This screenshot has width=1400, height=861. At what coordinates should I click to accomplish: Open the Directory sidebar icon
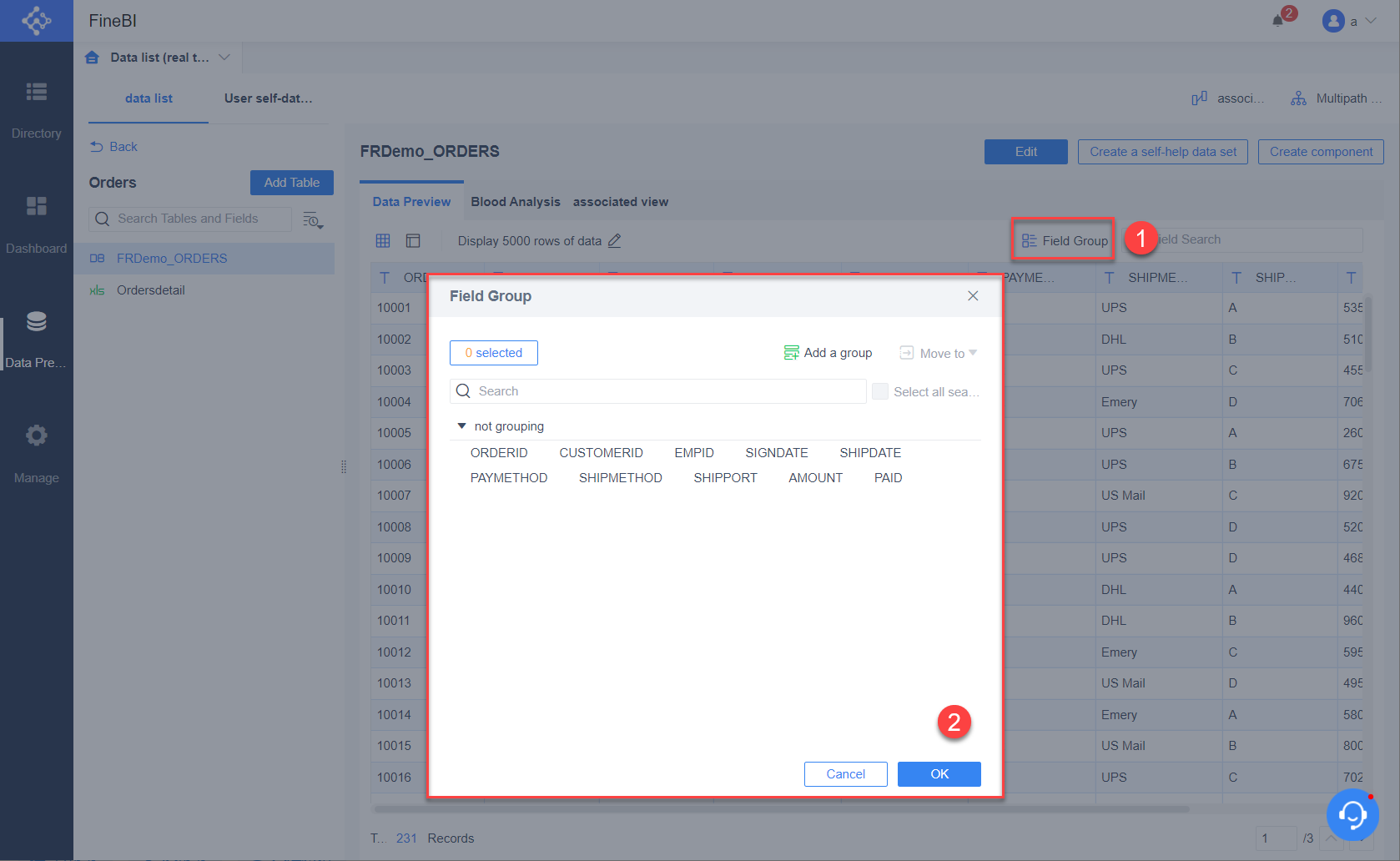36,92
